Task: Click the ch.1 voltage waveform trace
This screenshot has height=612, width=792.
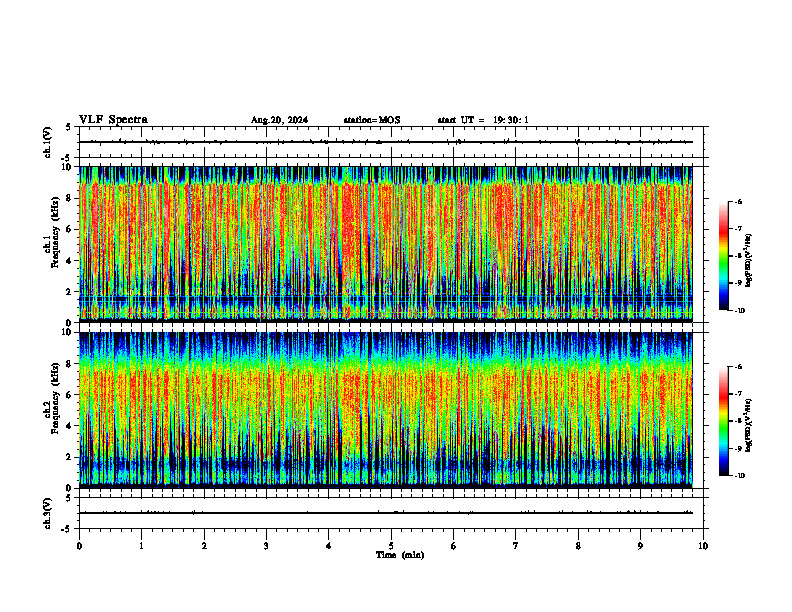Action: tap(386, 142)
